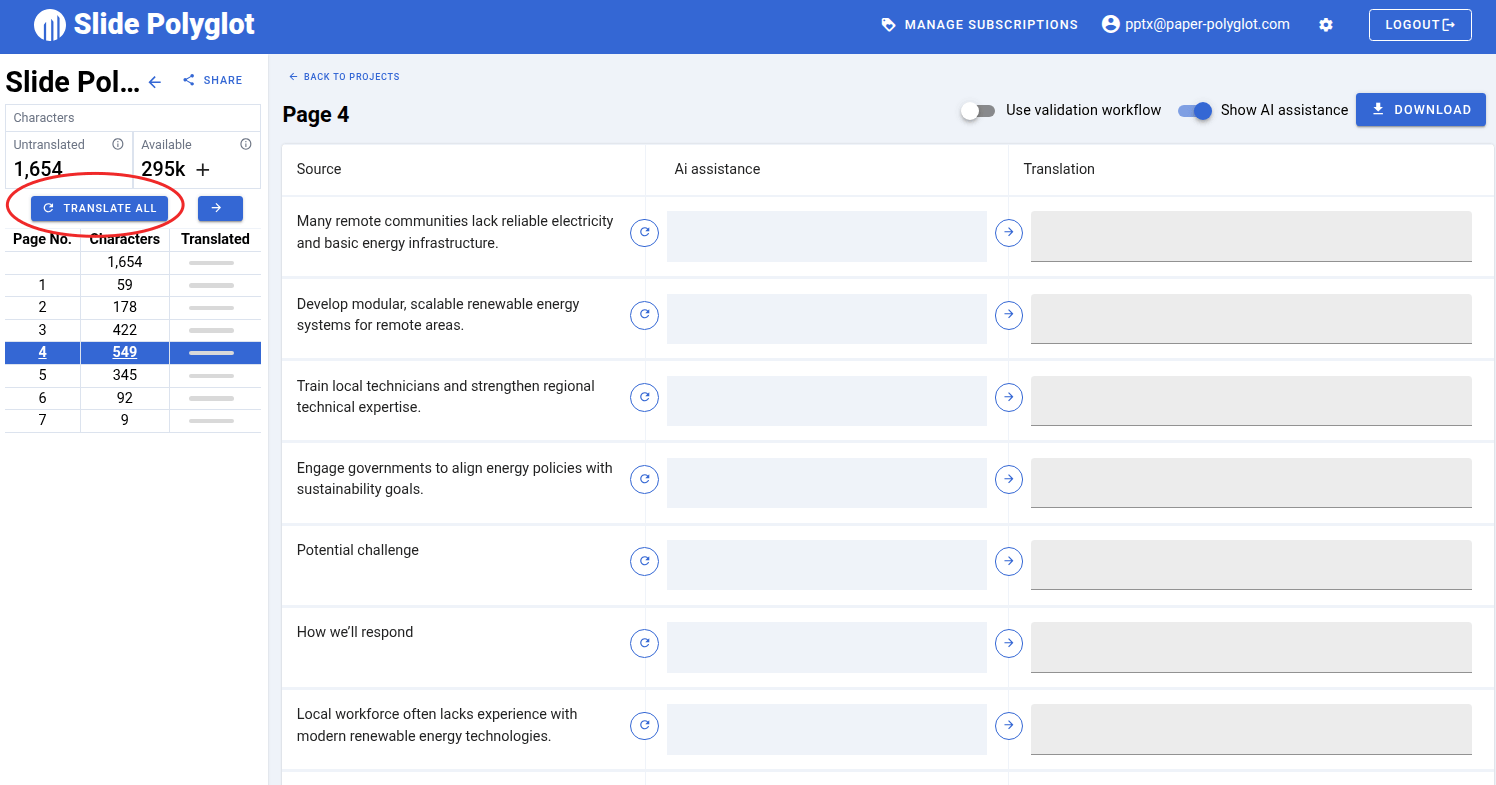Copy 'How we'll respond' suggestion to translation
1496x785 pixels.
click(x=1009, y=643)
